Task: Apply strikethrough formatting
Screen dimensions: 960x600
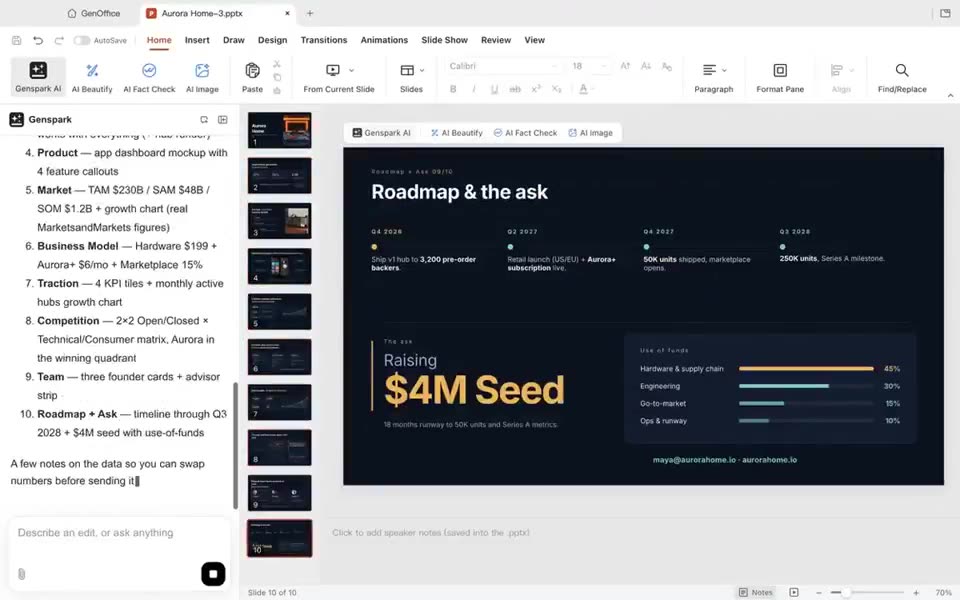Action: point(515,89)
